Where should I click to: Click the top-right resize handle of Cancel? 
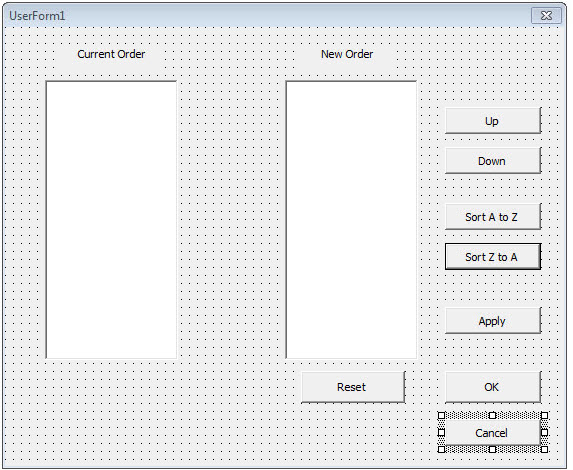pyautogui.click(x=544, y=416)
